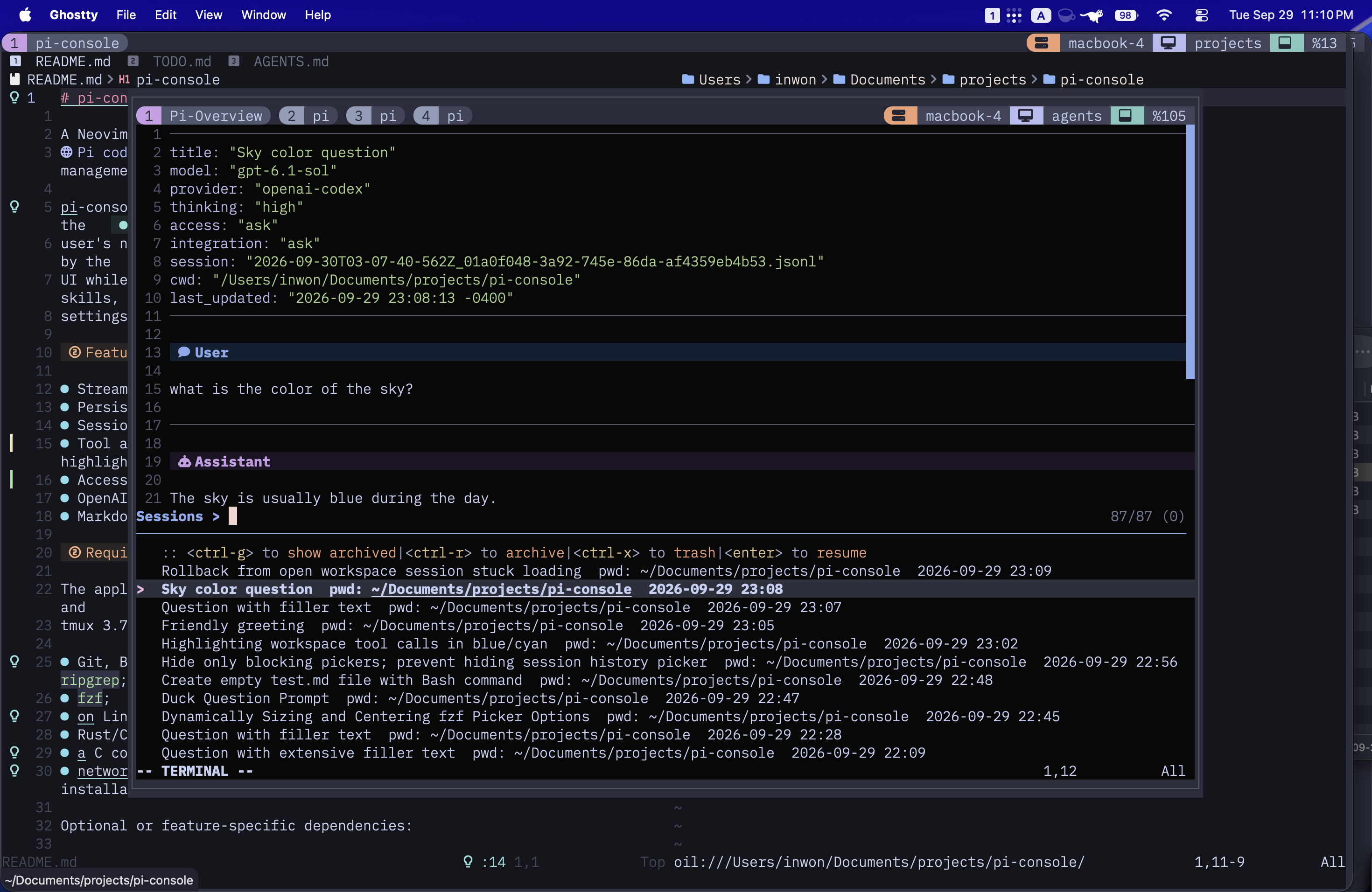Switch to tmux window 3 pi
The image size is (1372, 892).
point(375,116)
